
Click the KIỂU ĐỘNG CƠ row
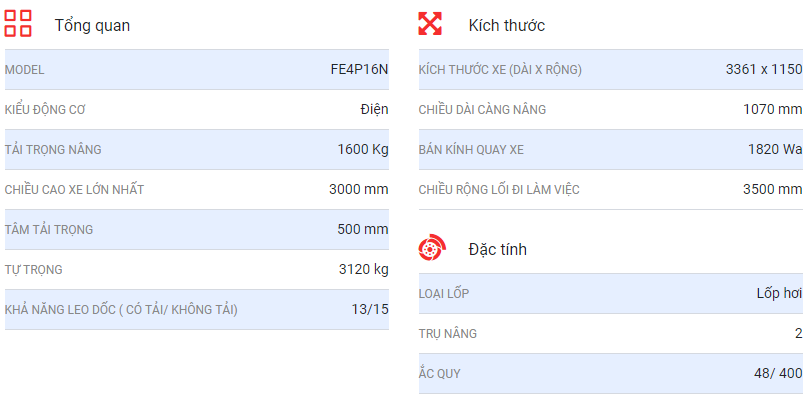(197, 110)
